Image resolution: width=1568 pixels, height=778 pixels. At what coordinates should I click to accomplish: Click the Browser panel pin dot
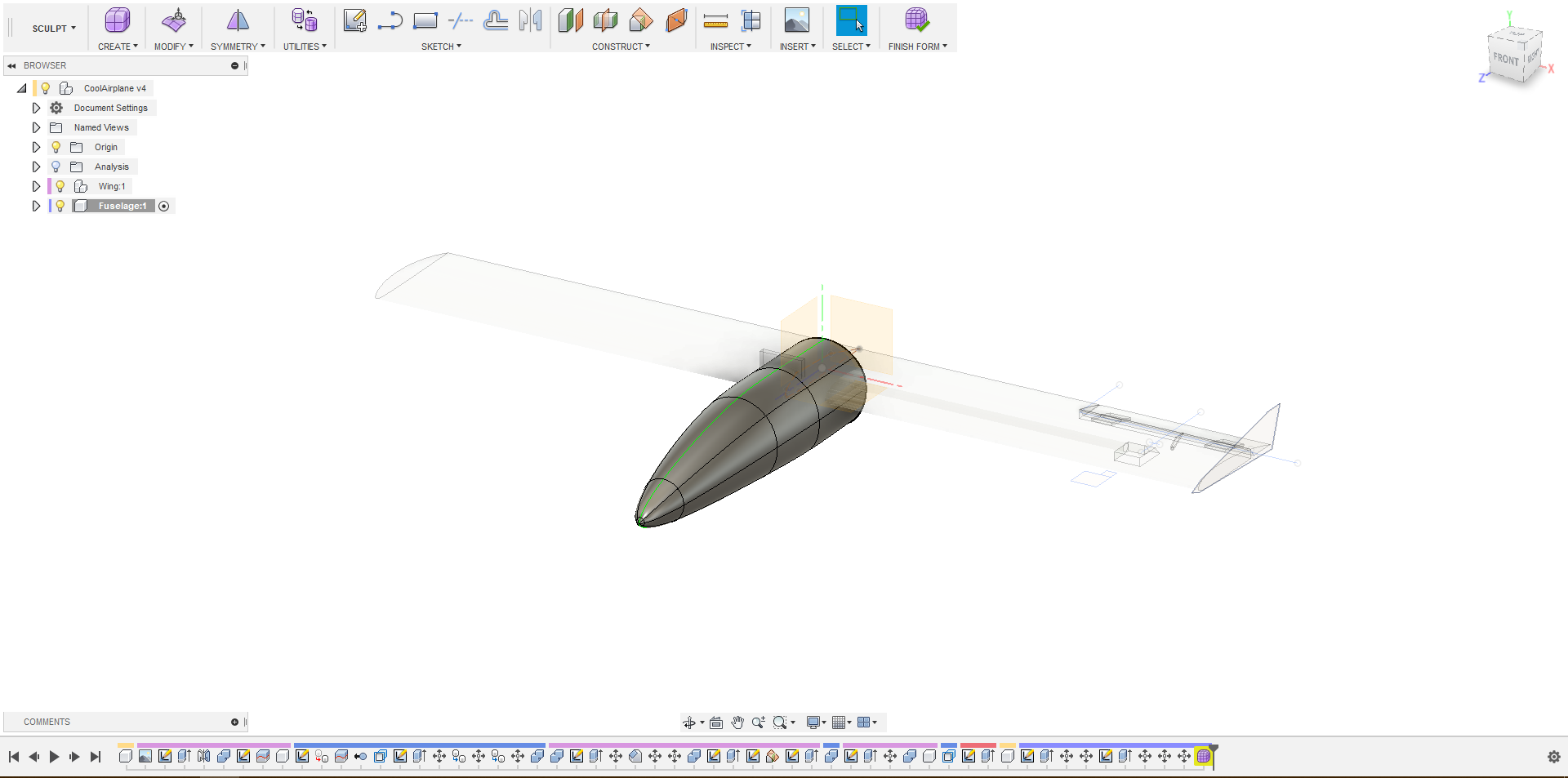tap(234, 65)
